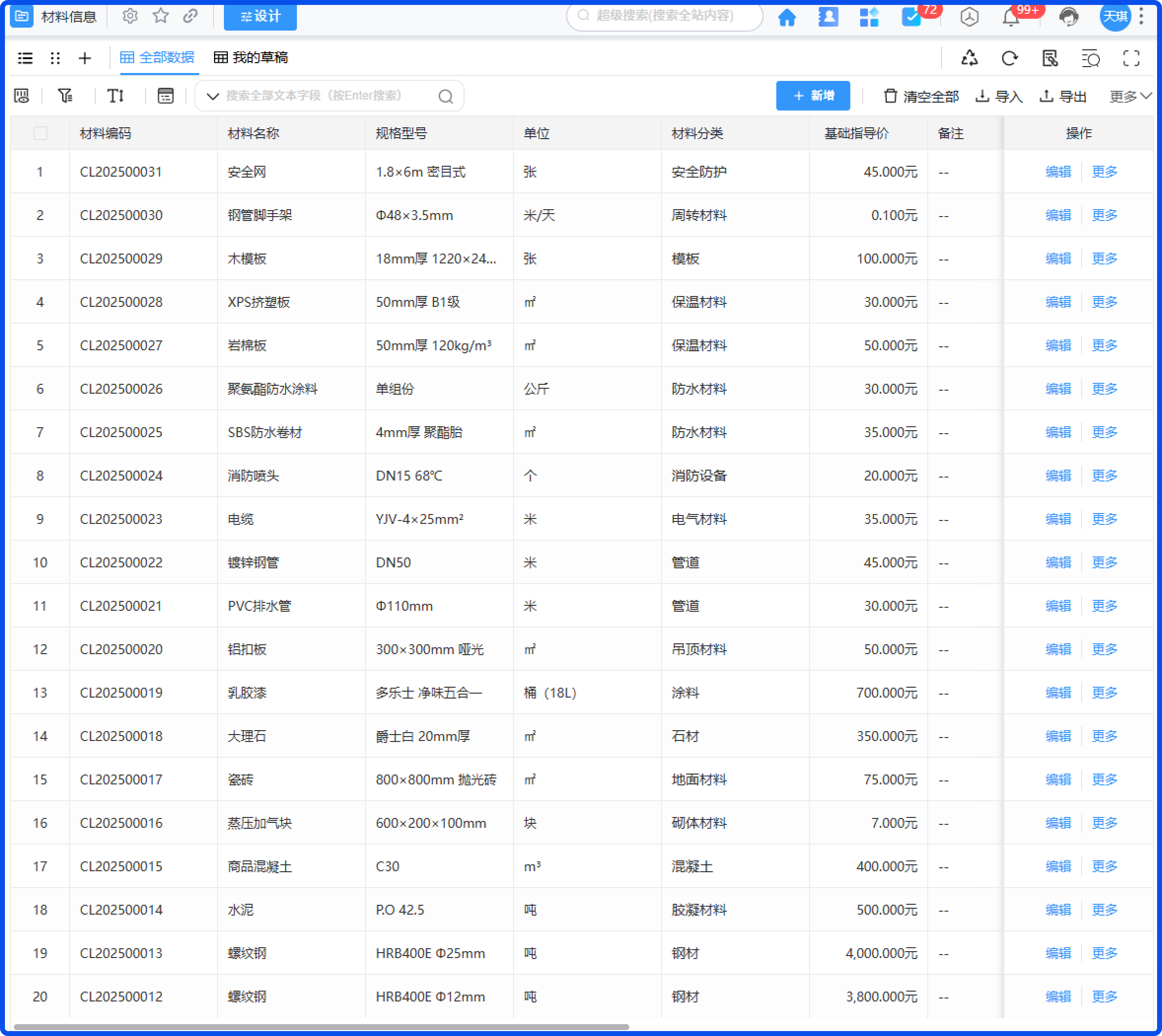Click the search text field
Image resolution: width=1162 pixels, height=1036 pixels.
point(330,96)
